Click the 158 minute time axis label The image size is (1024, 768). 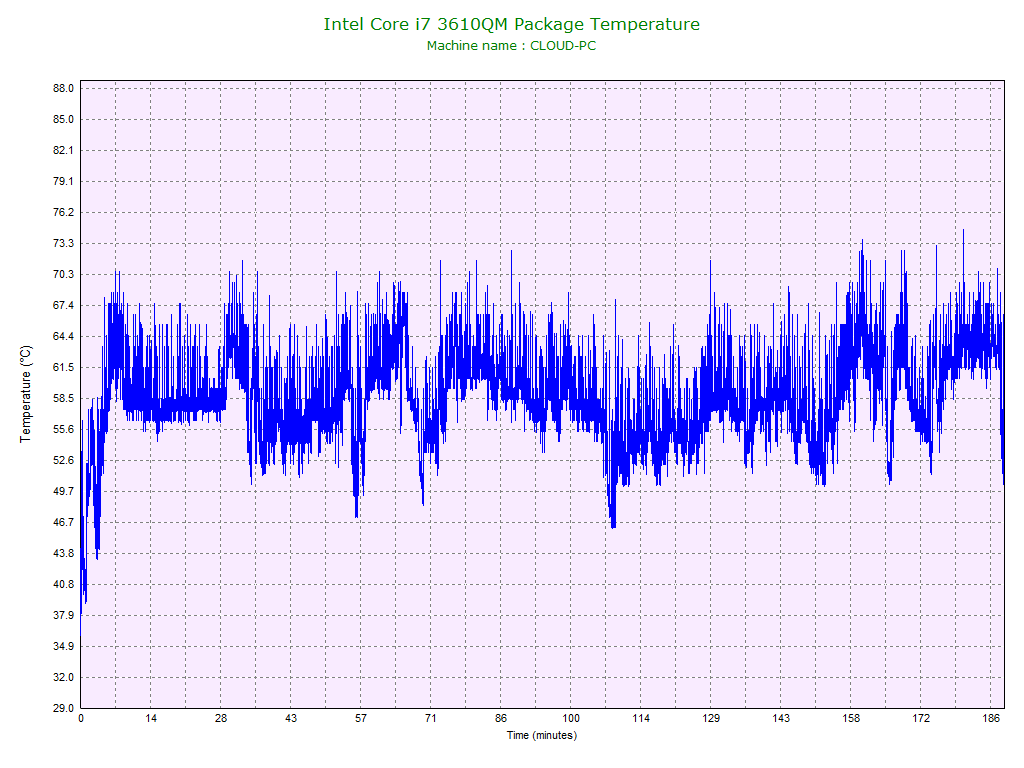click(851, 718)
